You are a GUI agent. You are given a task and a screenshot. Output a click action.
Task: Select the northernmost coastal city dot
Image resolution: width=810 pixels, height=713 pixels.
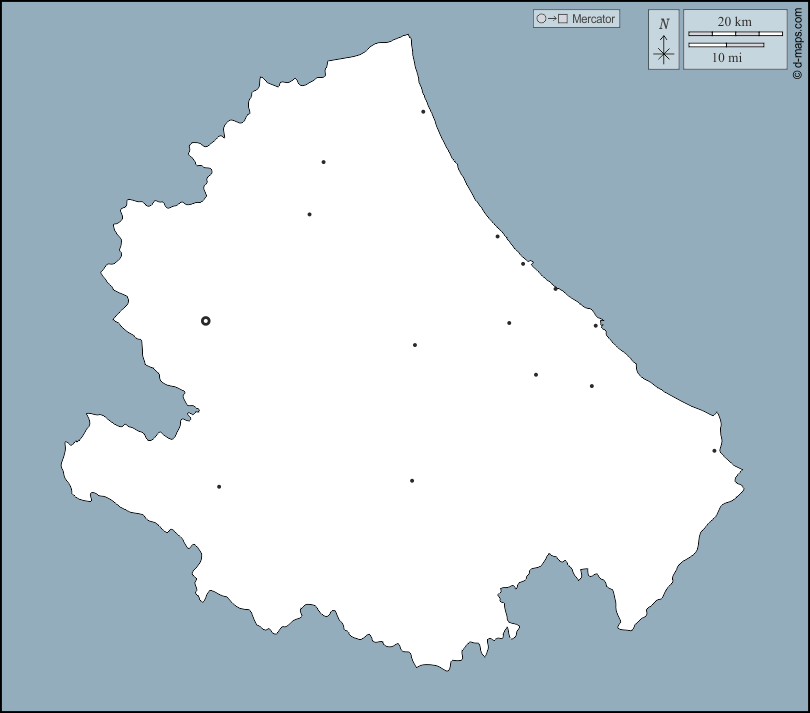click(423, 112)
